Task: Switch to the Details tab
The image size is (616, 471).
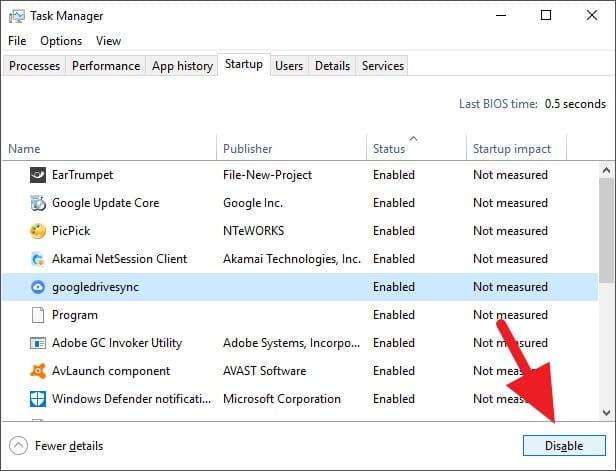Action: 332,66
